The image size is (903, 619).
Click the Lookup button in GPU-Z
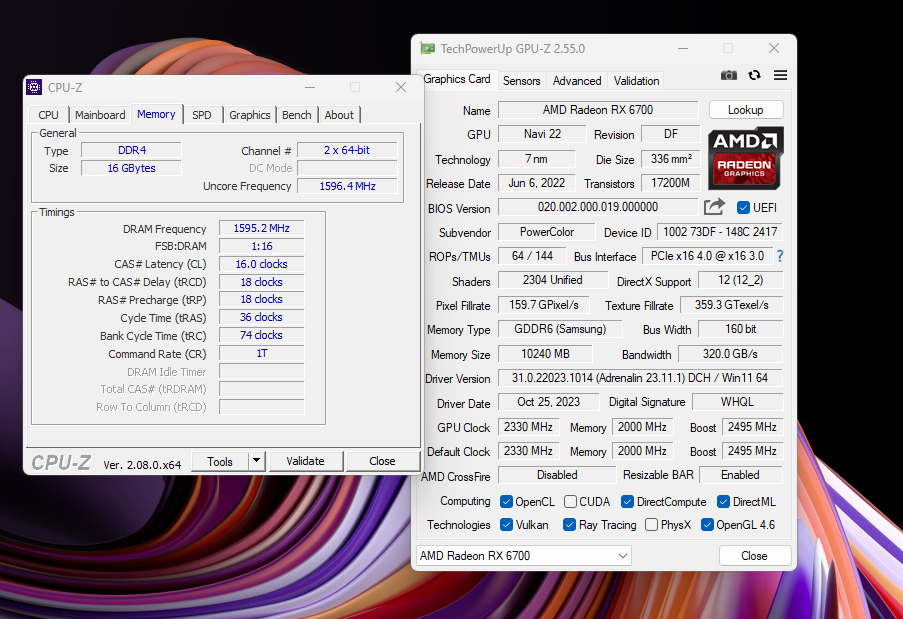point(746,109)
